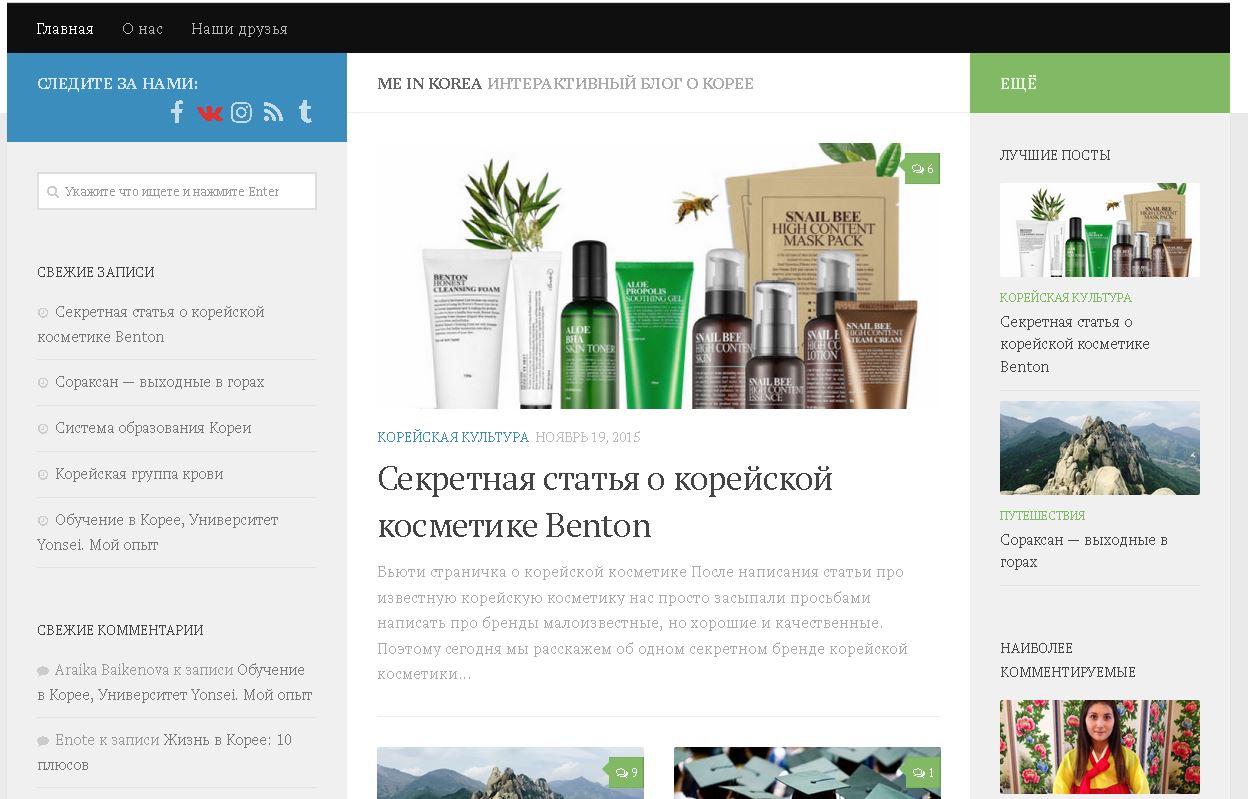Focus the search field 'Укажите что ищете'

177,191
